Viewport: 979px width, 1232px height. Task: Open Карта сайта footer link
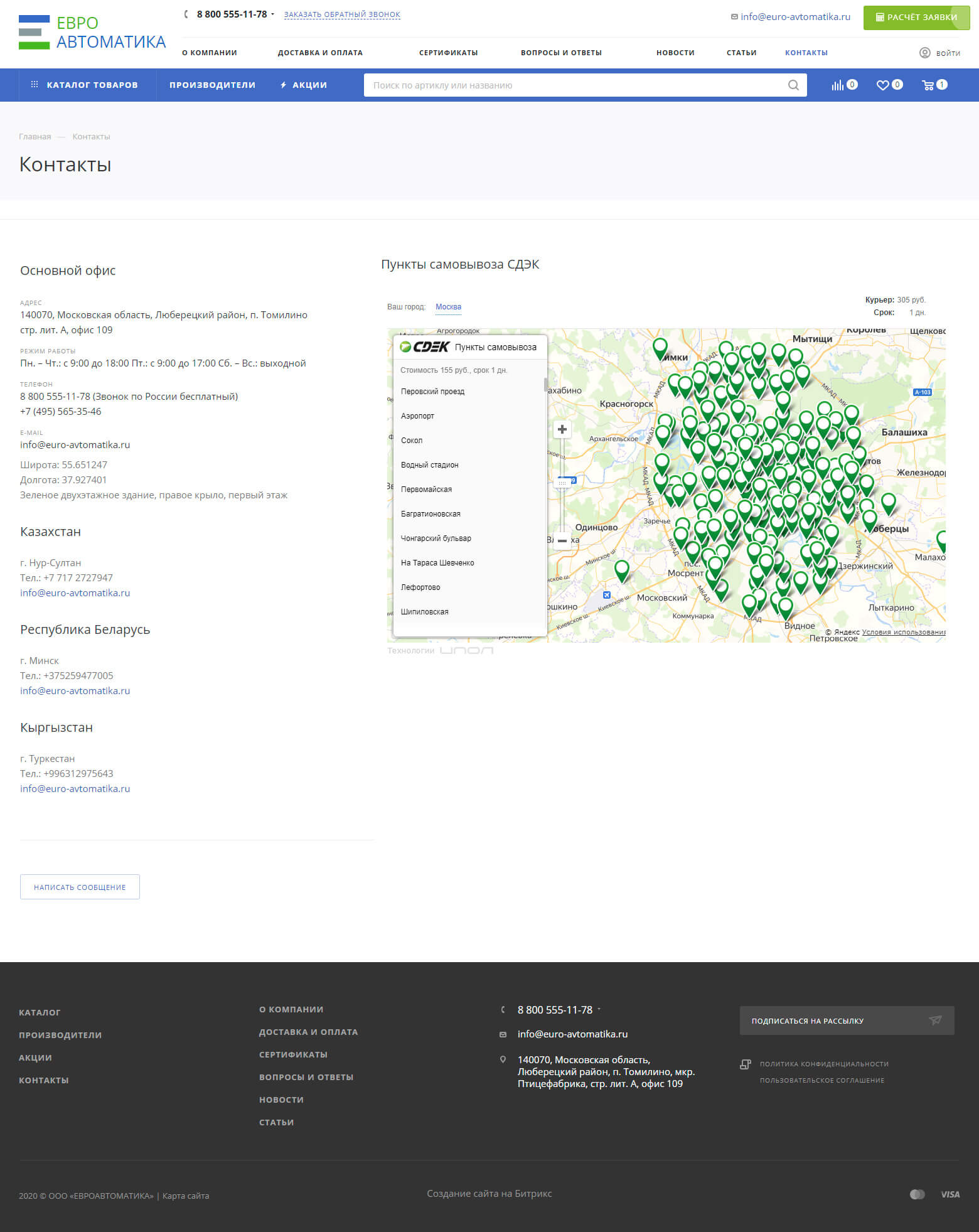(x=186, y=1196)
